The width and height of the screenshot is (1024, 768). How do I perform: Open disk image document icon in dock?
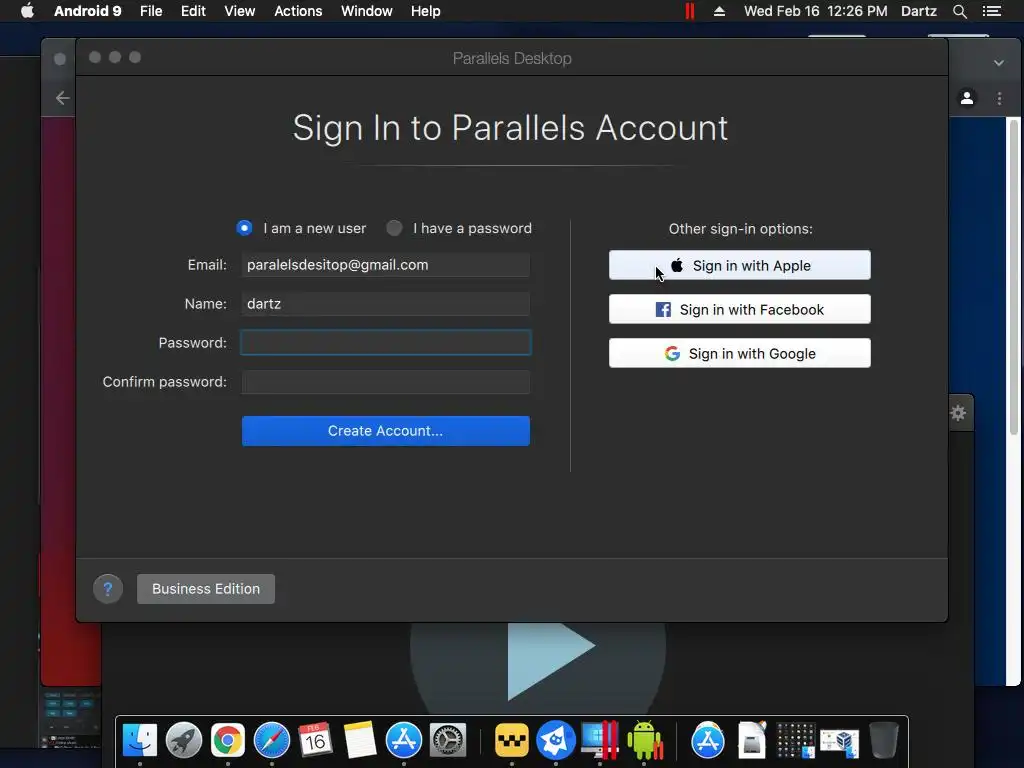point(752,741)
